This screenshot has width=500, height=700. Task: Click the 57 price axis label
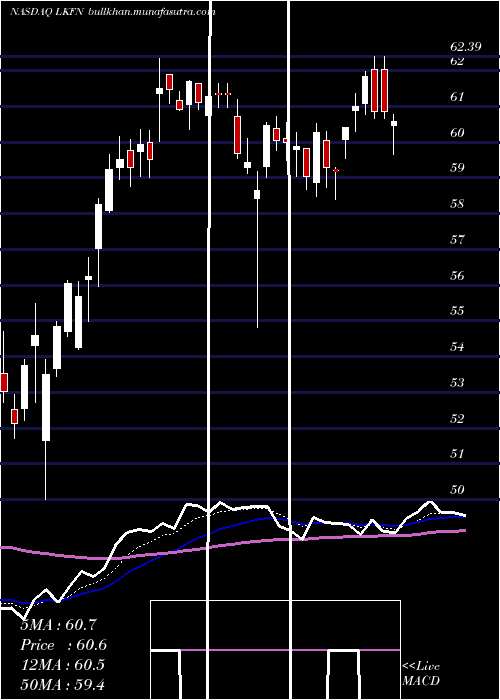(457, 240)
